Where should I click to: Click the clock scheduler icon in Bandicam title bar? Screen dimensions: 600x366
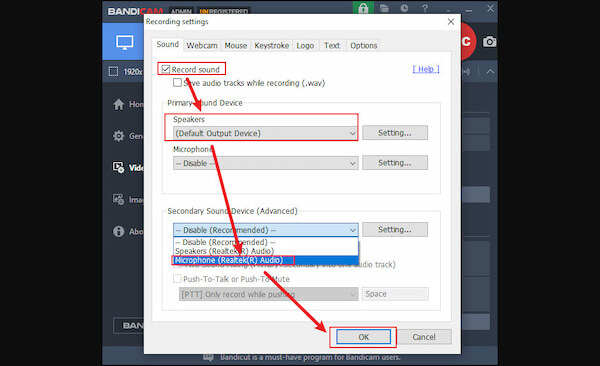[404, 8]
